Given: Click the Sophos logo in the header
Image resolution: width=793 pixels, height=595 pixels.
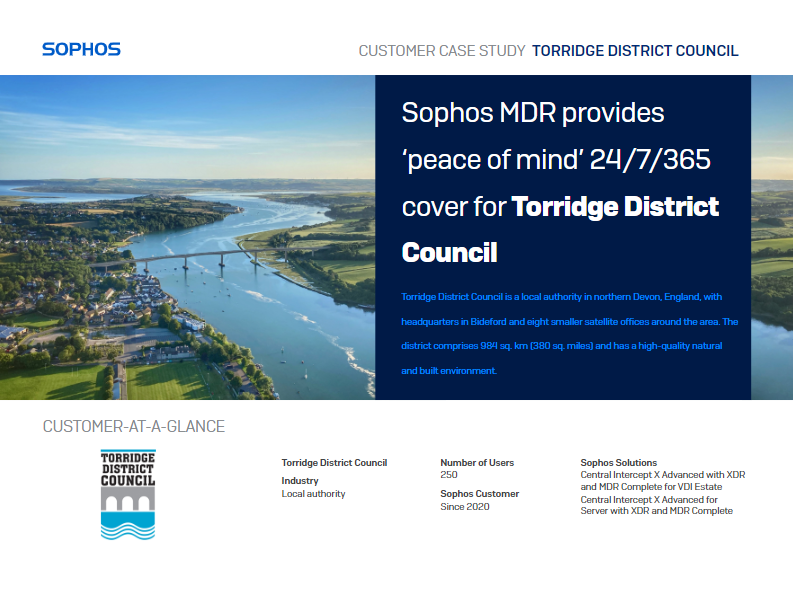Looking at the screenshot, I should [81, 49].
